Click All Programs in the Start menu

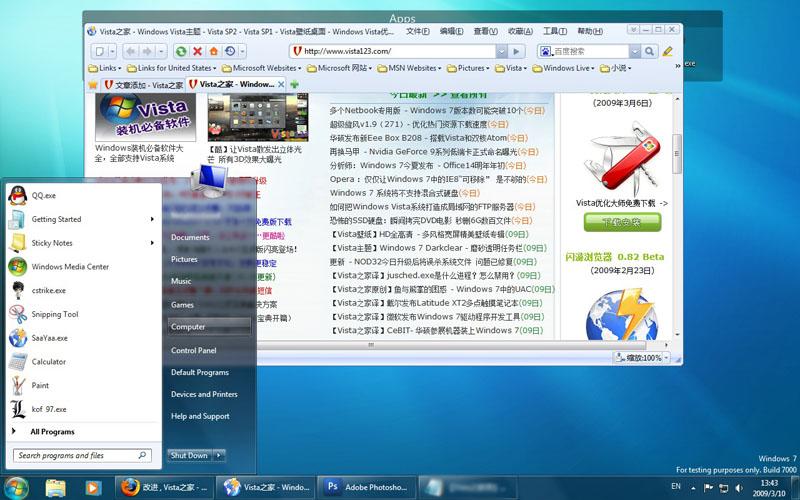[x=52, y=432]
